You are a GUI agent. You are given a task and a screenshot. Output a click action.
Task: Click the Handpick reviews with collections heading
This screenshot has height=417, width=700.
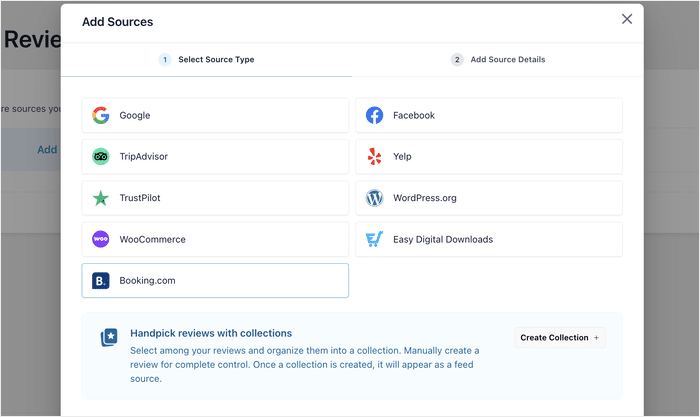click(211, 333)
